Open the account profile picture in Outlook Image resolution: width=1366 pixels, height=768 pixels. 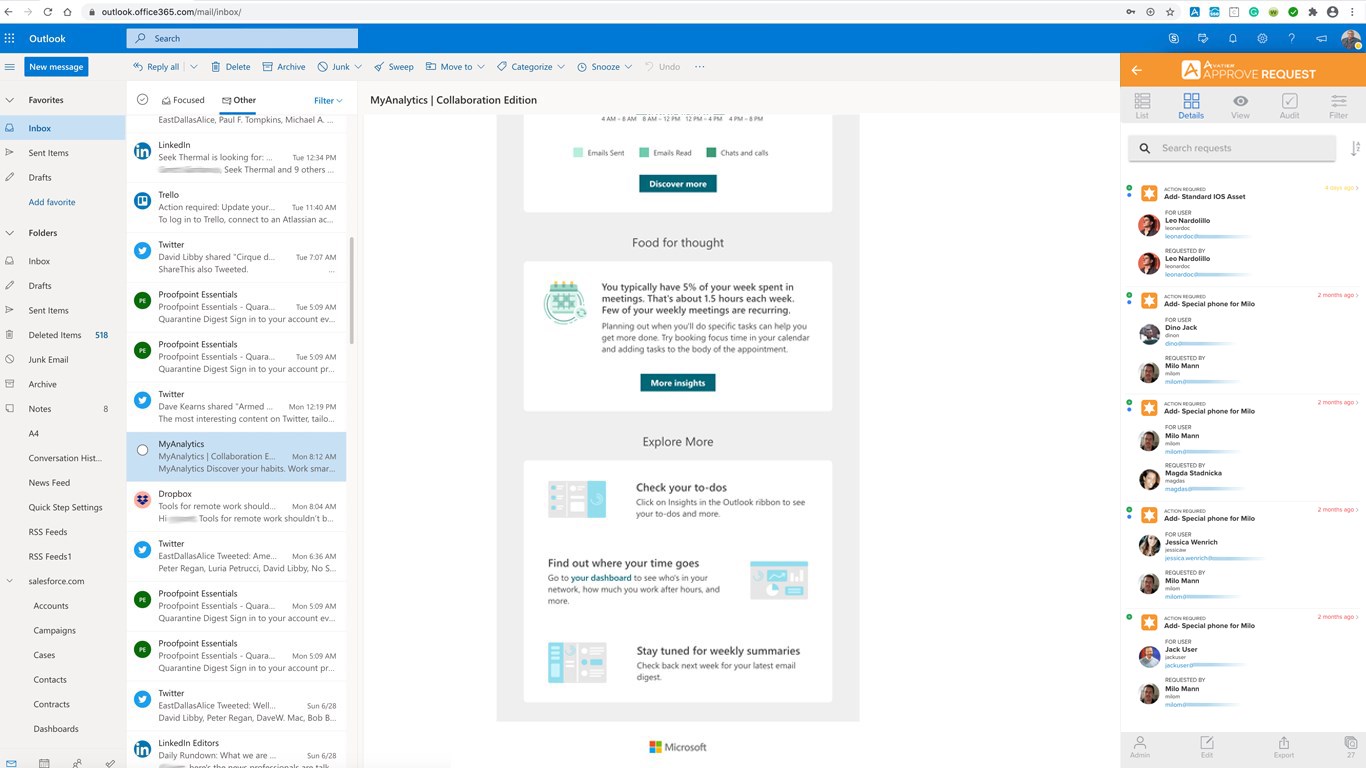[x=1351, y=39]
